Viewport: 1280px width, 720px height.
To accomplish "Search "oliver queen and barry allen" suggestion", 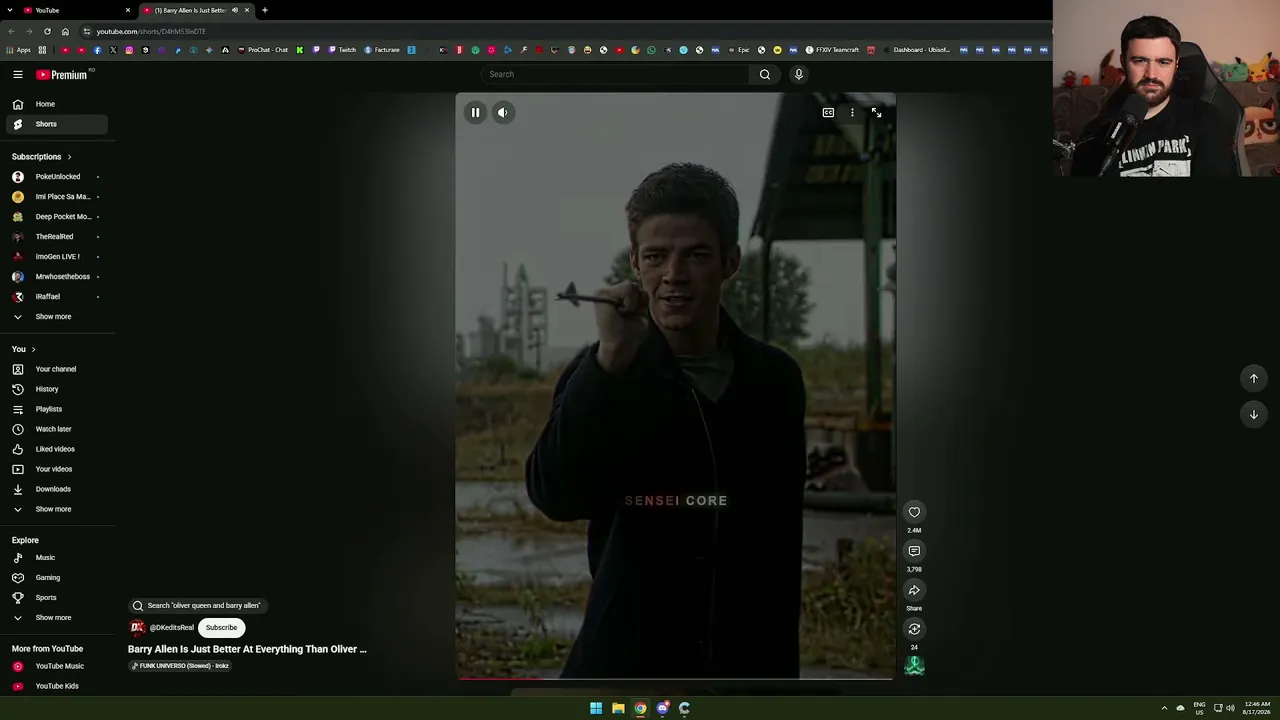I will point(197,605).
